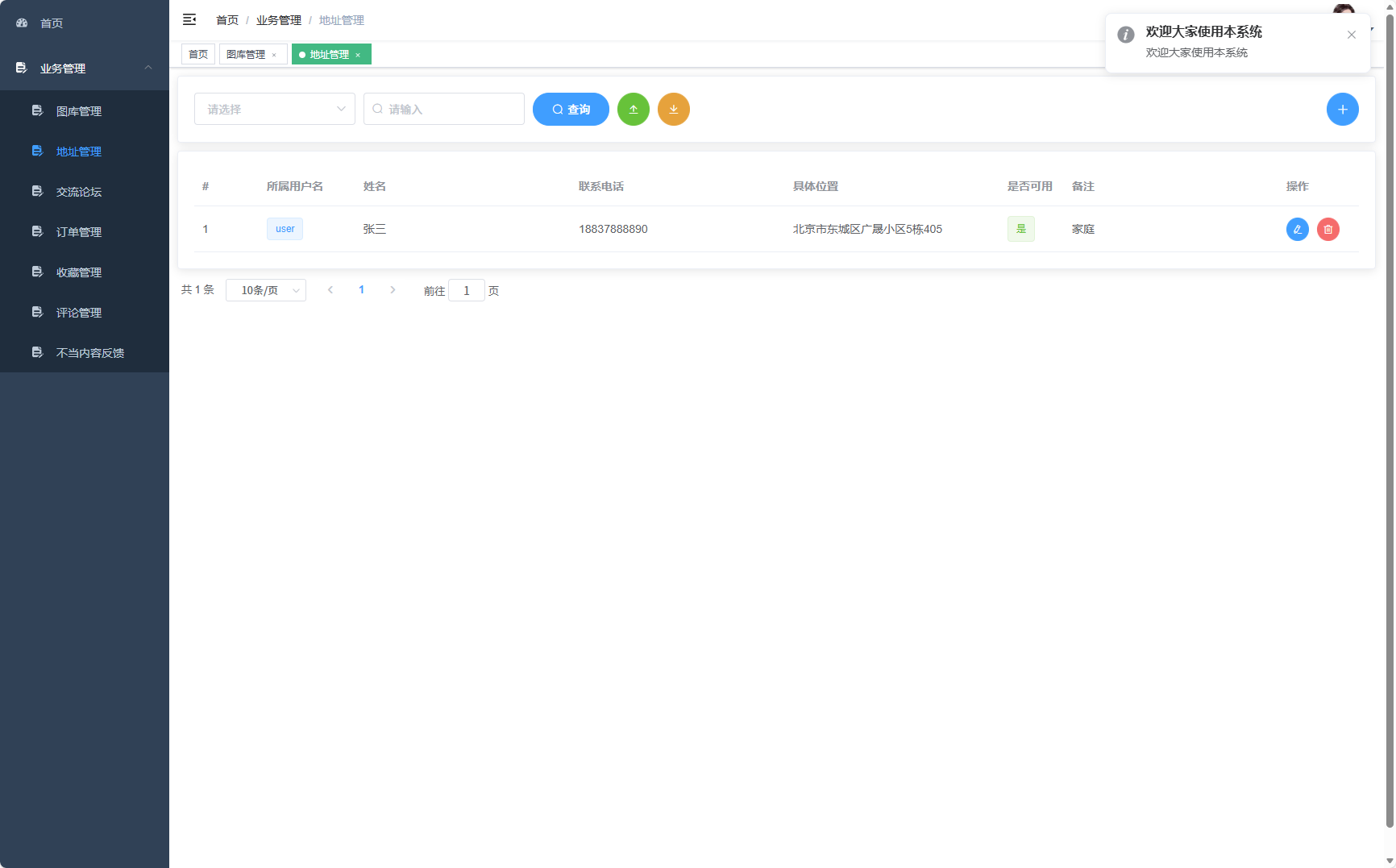Click the blue plus add button

1342,110
